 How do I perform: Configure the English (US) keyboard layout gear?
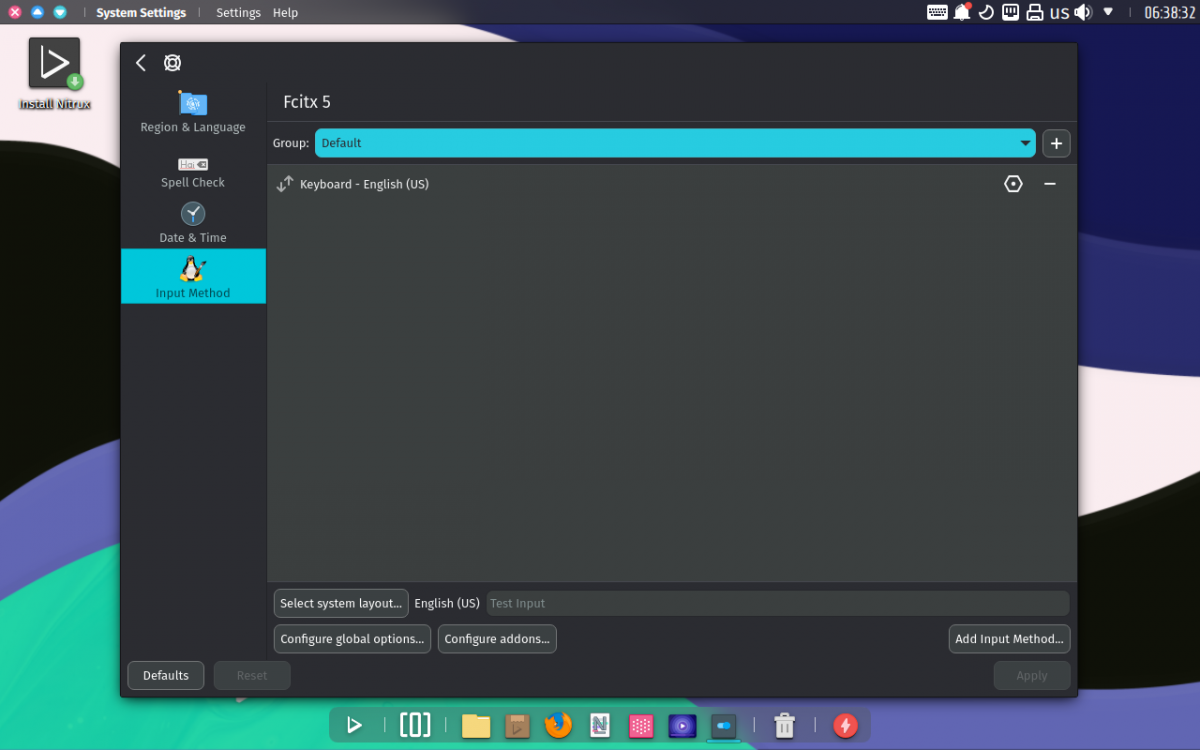point(1013,184)
